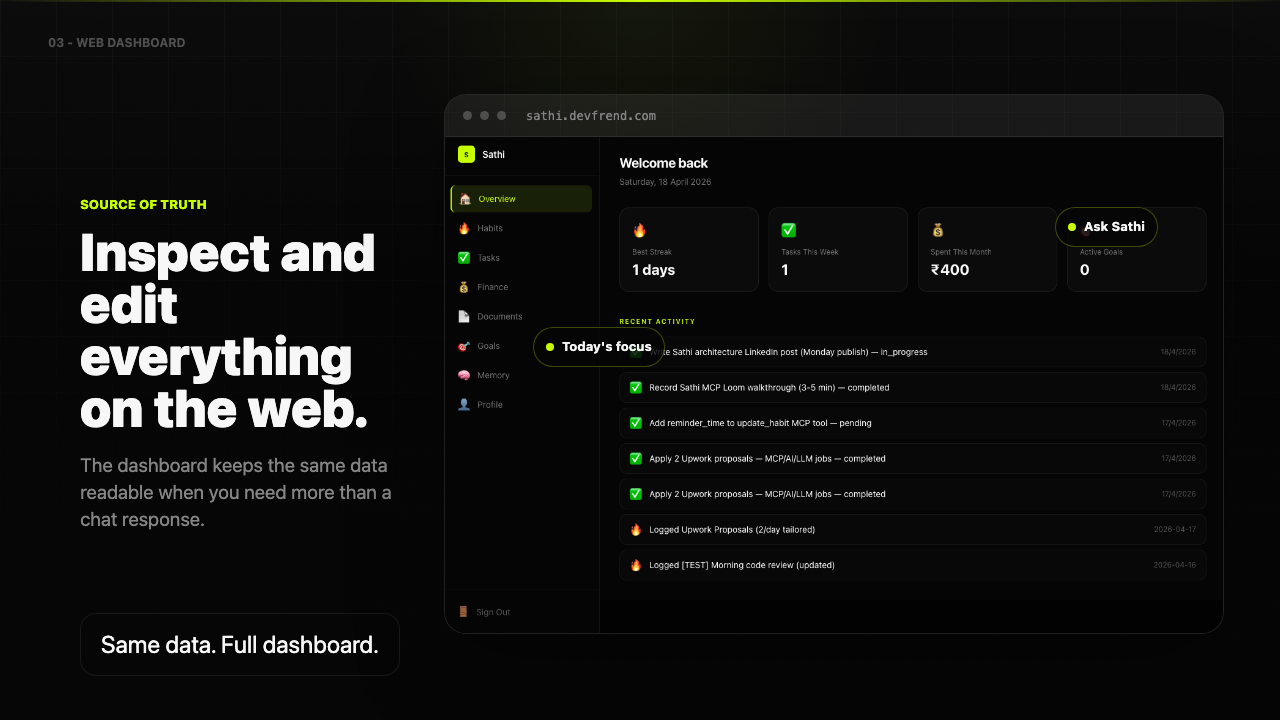Select the Logged [TEST] Morning code review row
The height and width of the screenshot is (720, 1280).
pos(913,565)
